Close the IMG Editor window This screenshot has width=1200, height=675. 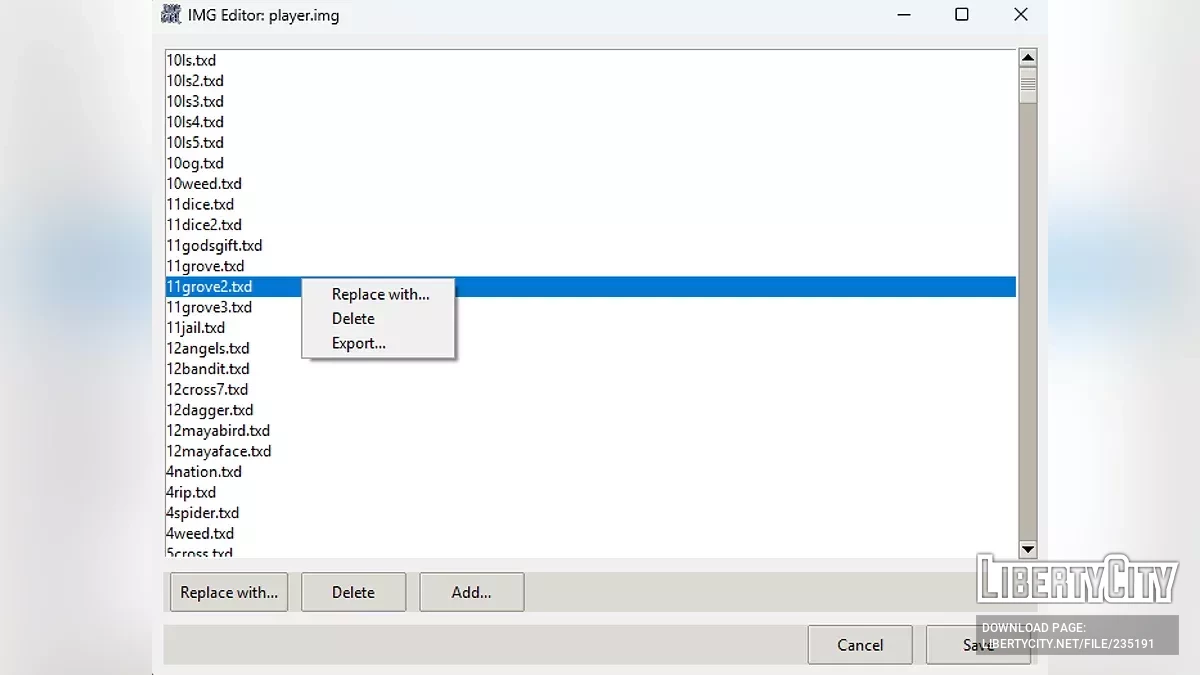coord(1020,15)
